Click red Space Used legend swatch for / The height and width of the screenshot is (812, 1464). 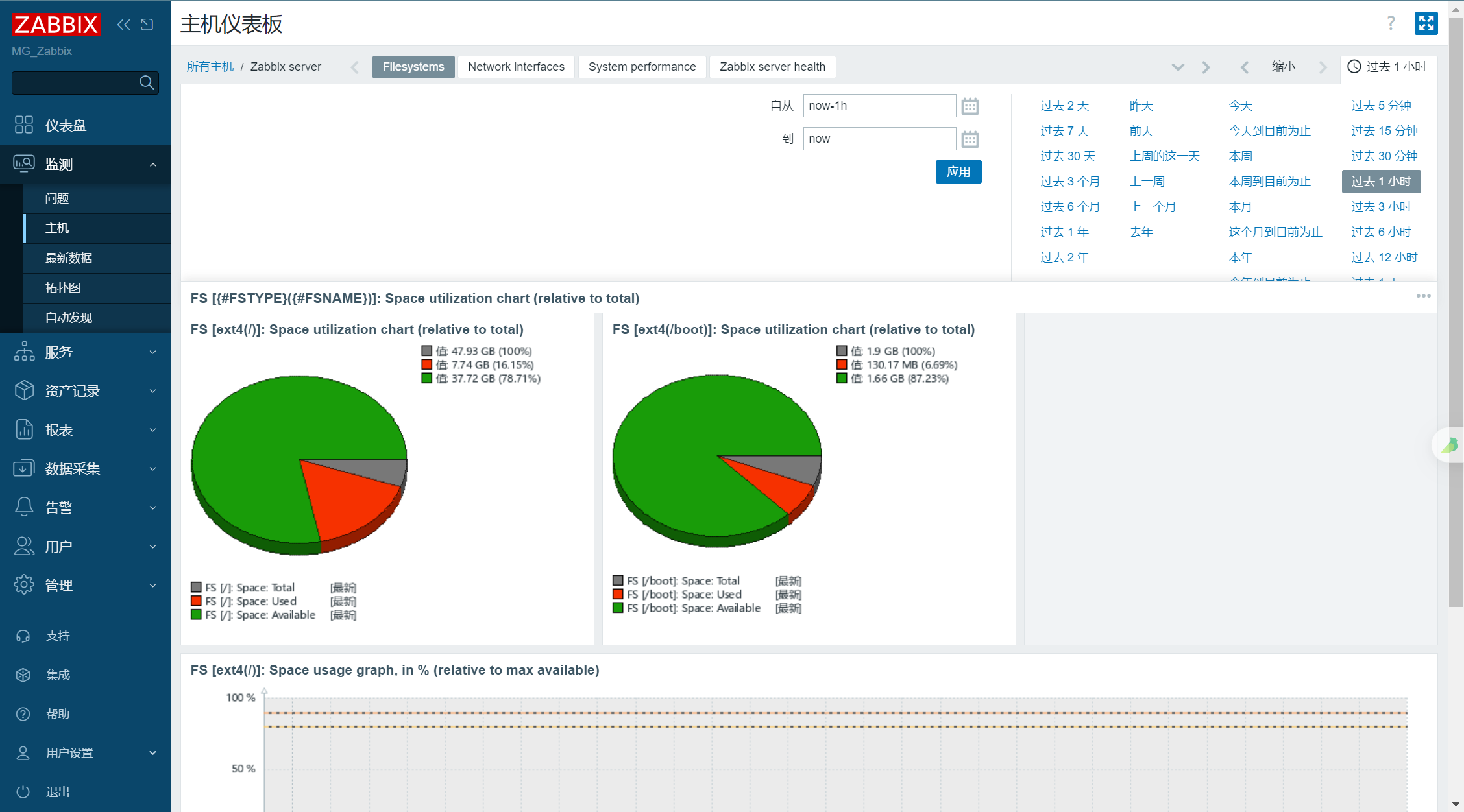[x=196, y=601]
